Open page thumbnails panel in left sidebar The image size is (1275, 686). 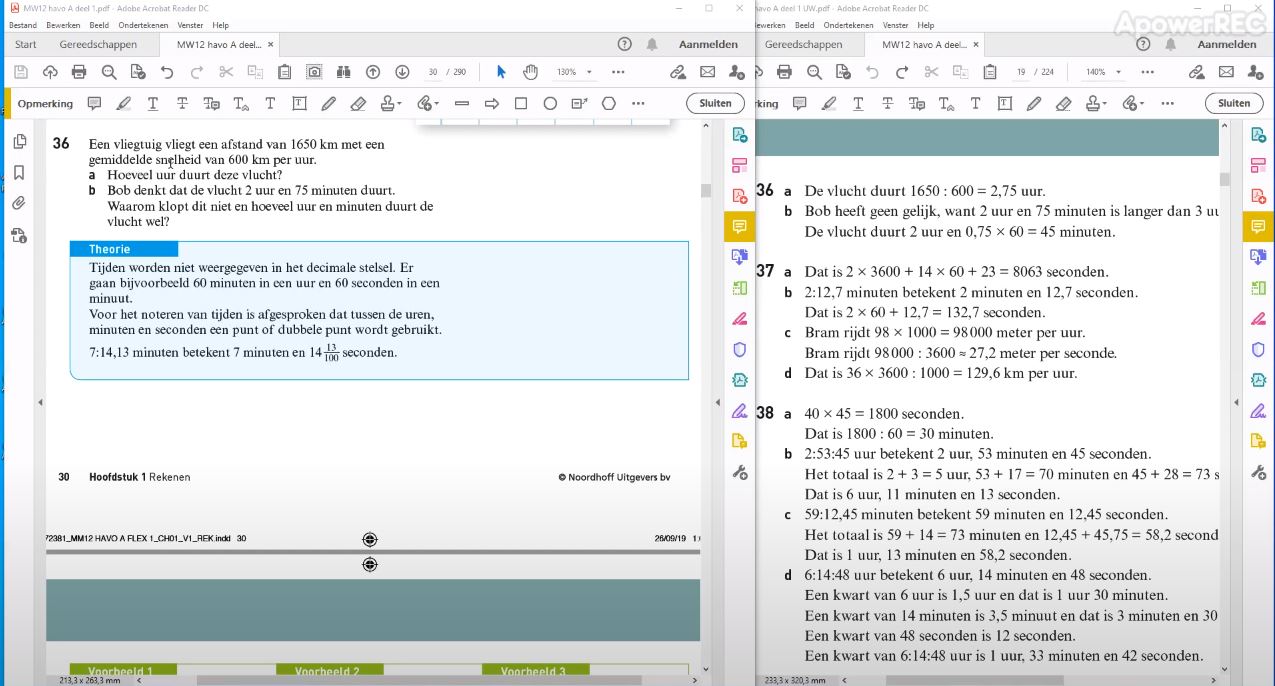tap(19, 142)
